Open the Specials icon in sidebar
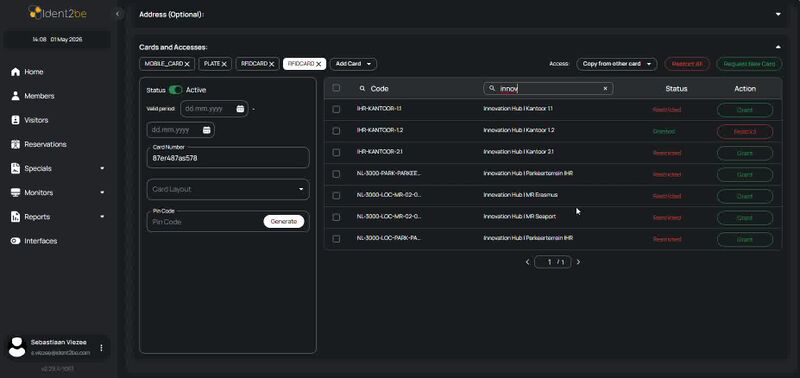Viewport: 800px width, 378px height. (15, 168)
